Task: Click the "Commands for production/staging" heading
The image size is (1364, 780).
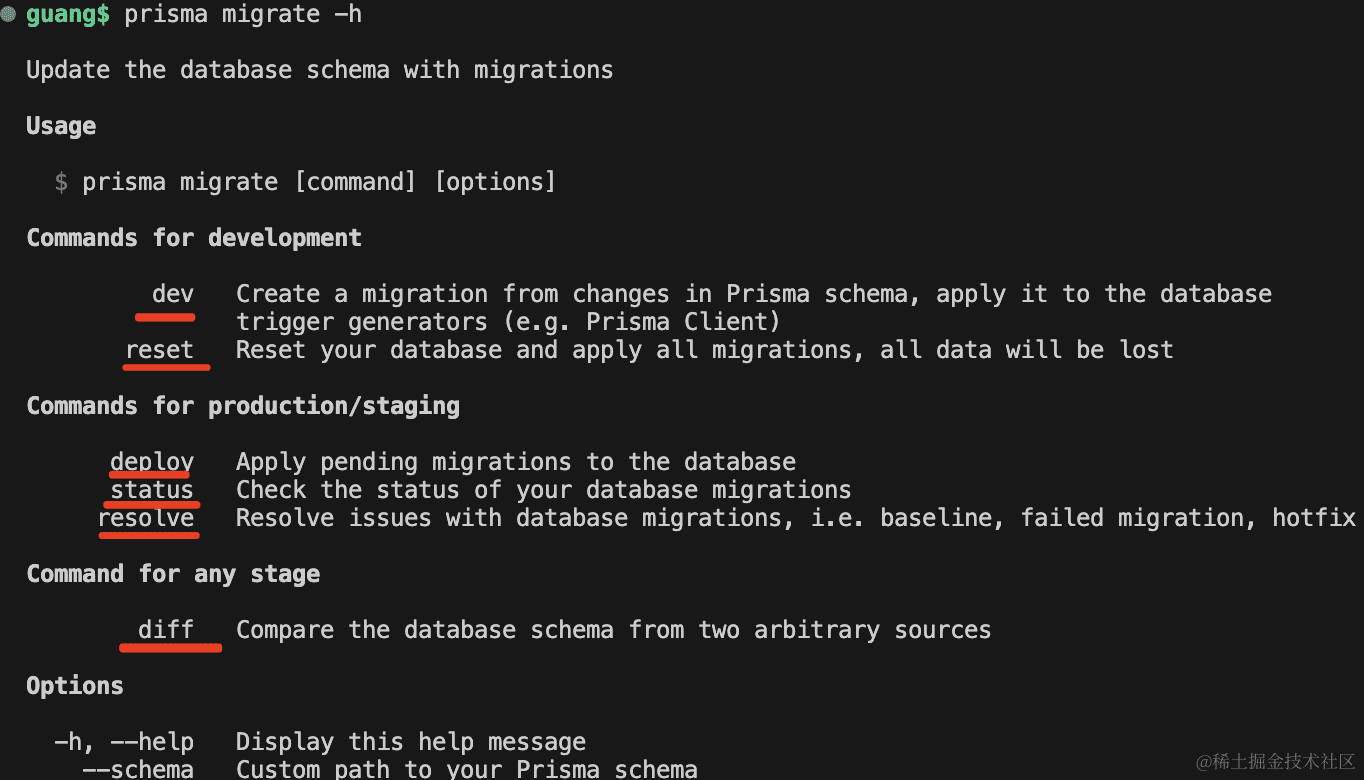Action: click(243, 406)
